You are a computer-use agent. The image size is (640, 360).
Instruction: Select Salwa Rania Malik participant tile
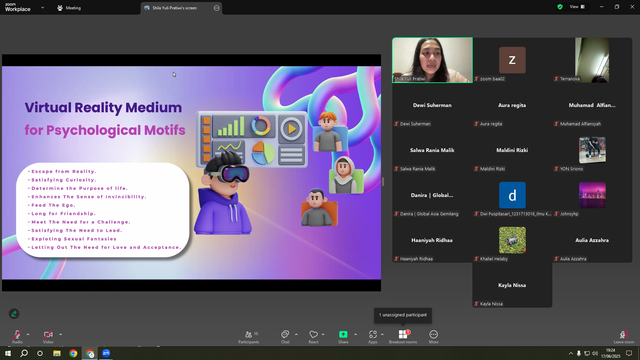pos(432,150)
